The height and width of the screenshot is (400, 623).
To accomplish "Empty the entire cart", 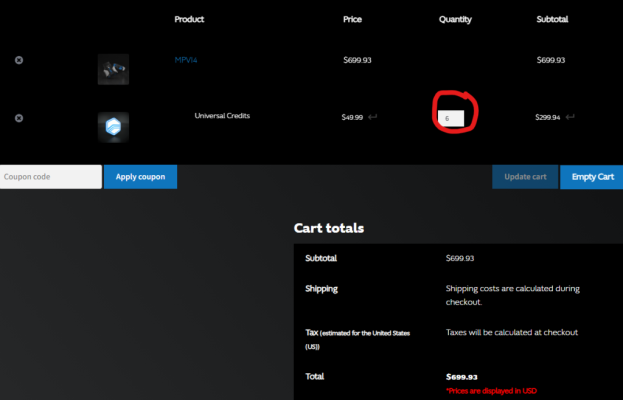I will tap(592, 177).
